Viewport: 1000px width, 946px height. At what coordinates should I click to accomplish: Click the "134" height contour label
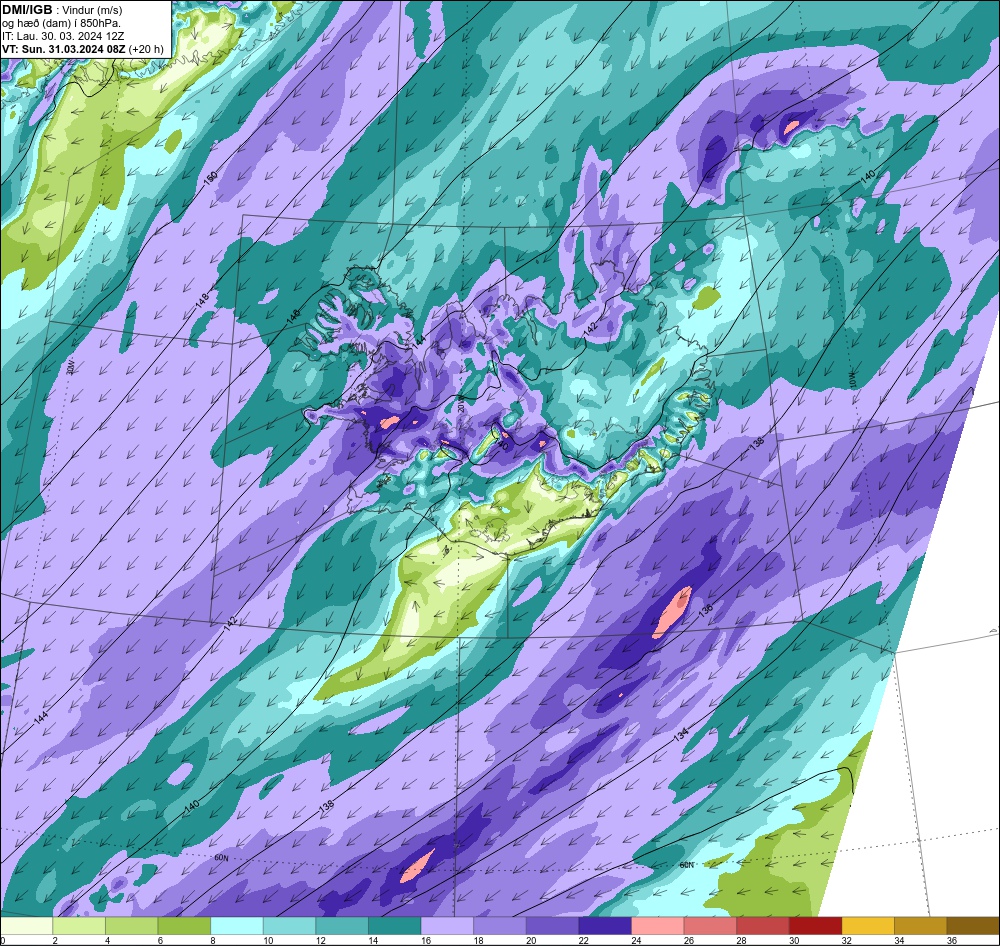pyautogui.click(x=682, y=735)
